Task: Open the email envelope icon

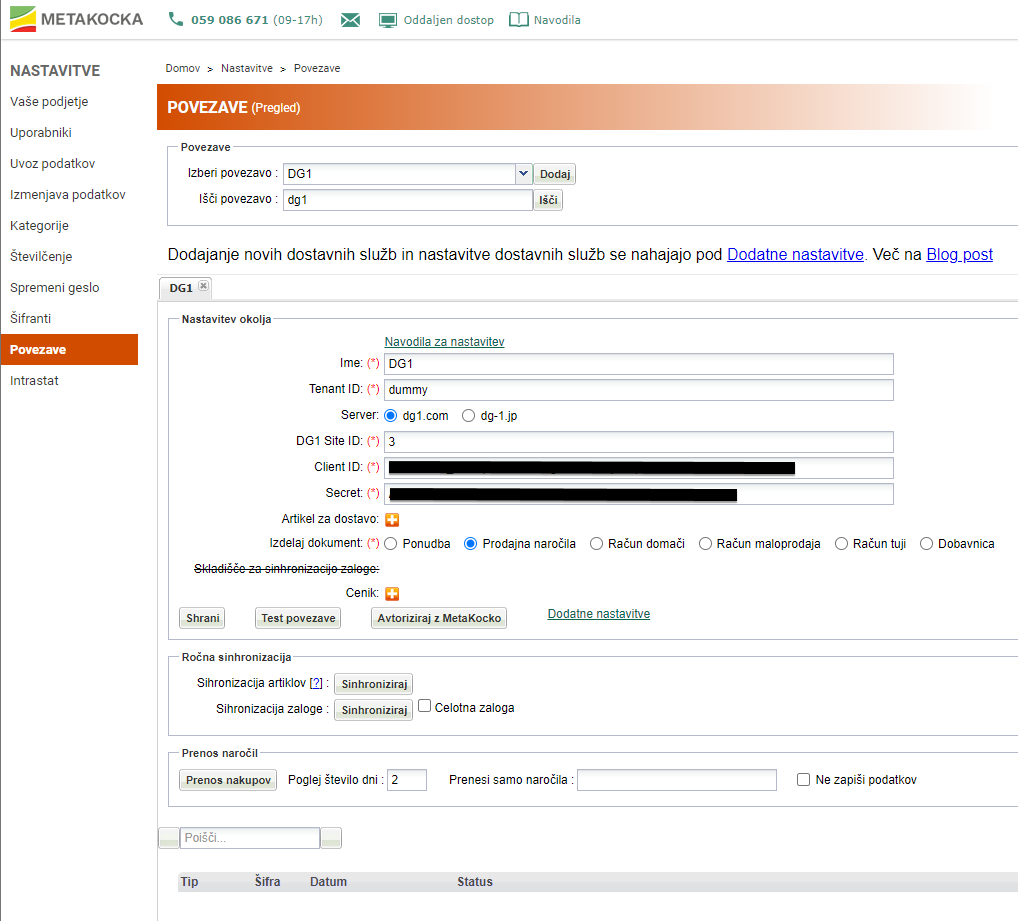Action: tap(351, 20)
